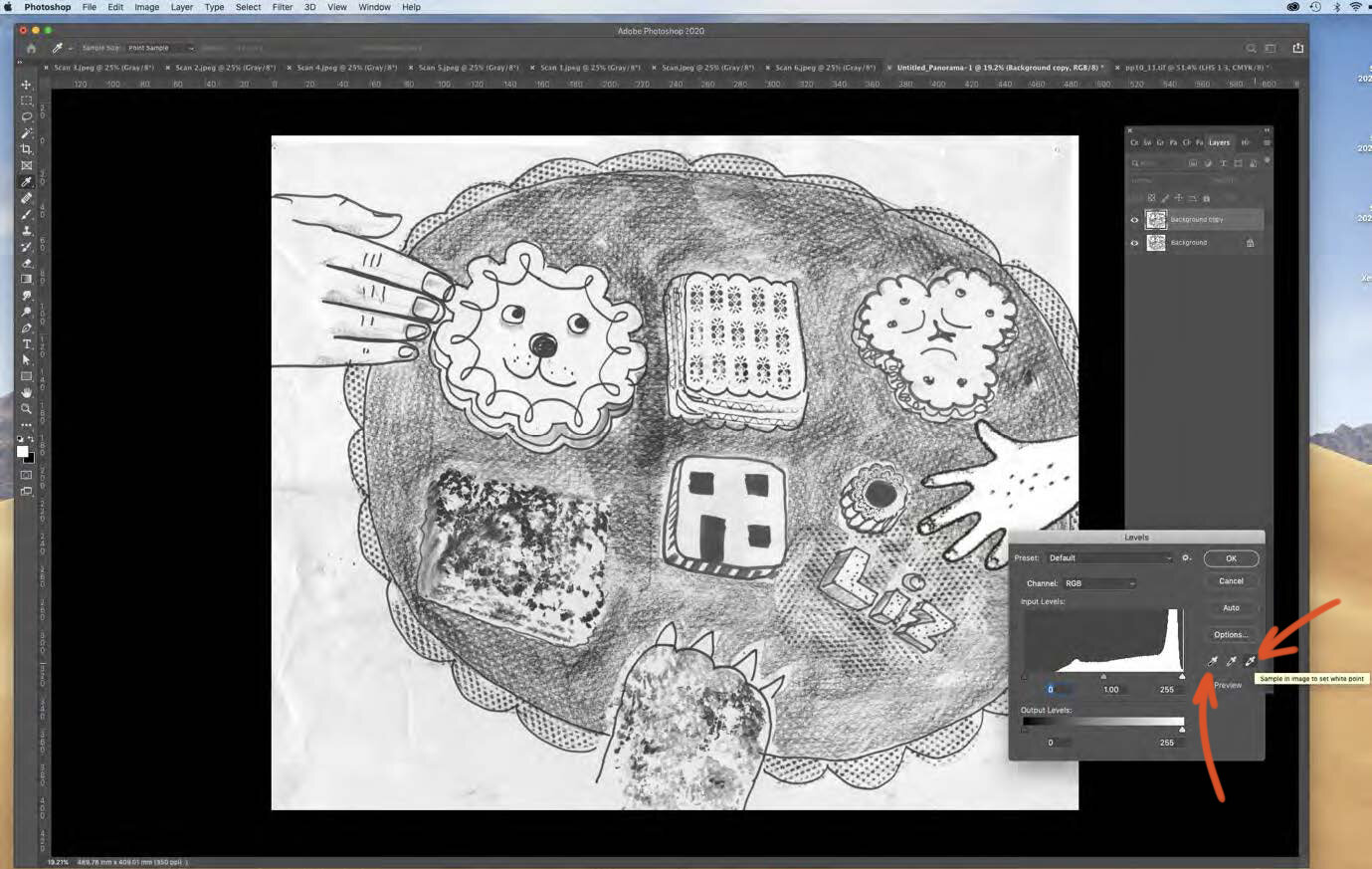Screen dimensions: 1372x869
Task: Go to the Photoshop Home screen icon
Action: tap(31, 48)
